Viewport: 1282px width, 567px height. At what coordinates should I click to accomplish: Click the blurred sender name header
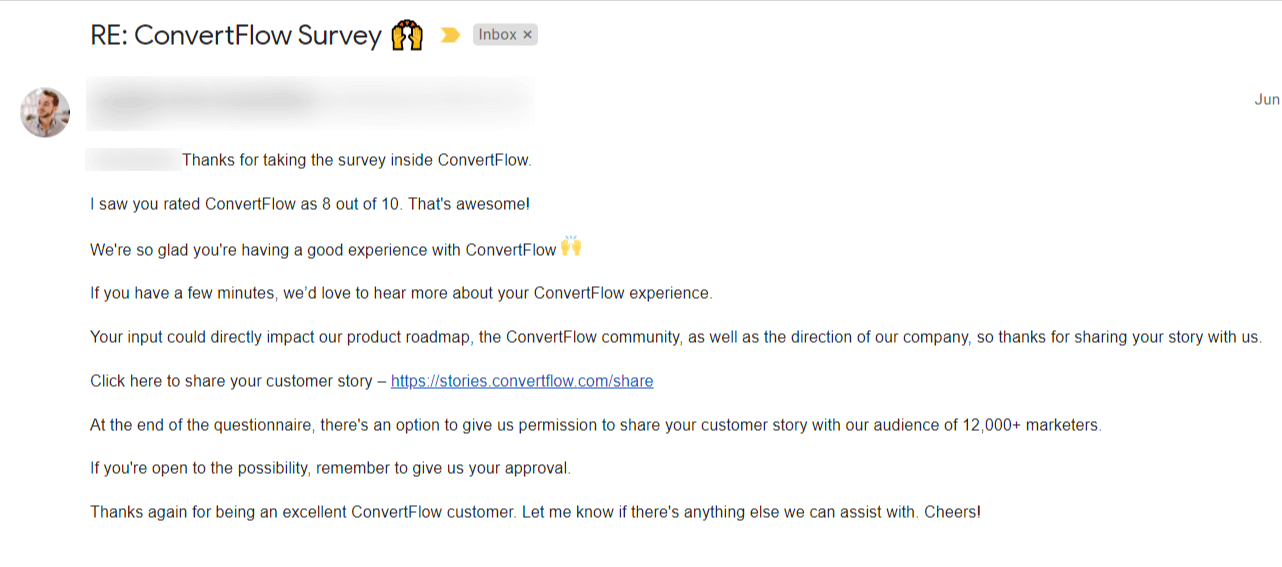(x=310, y=102)
